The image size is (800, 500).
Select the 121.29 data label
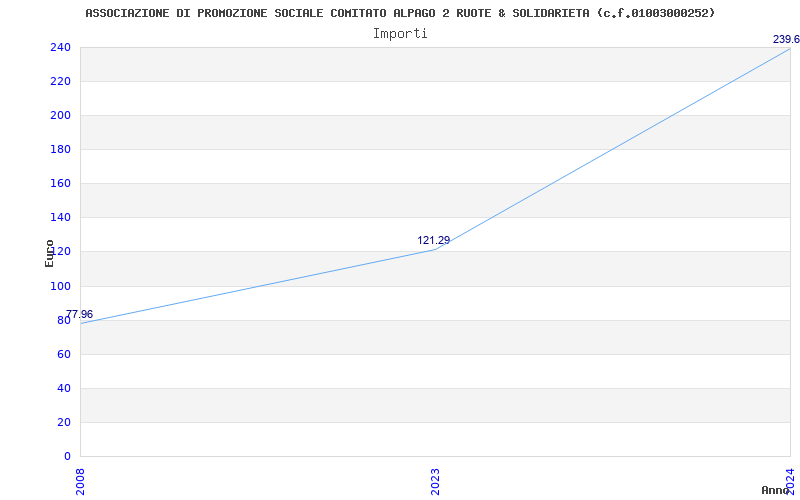coord(434,240)
